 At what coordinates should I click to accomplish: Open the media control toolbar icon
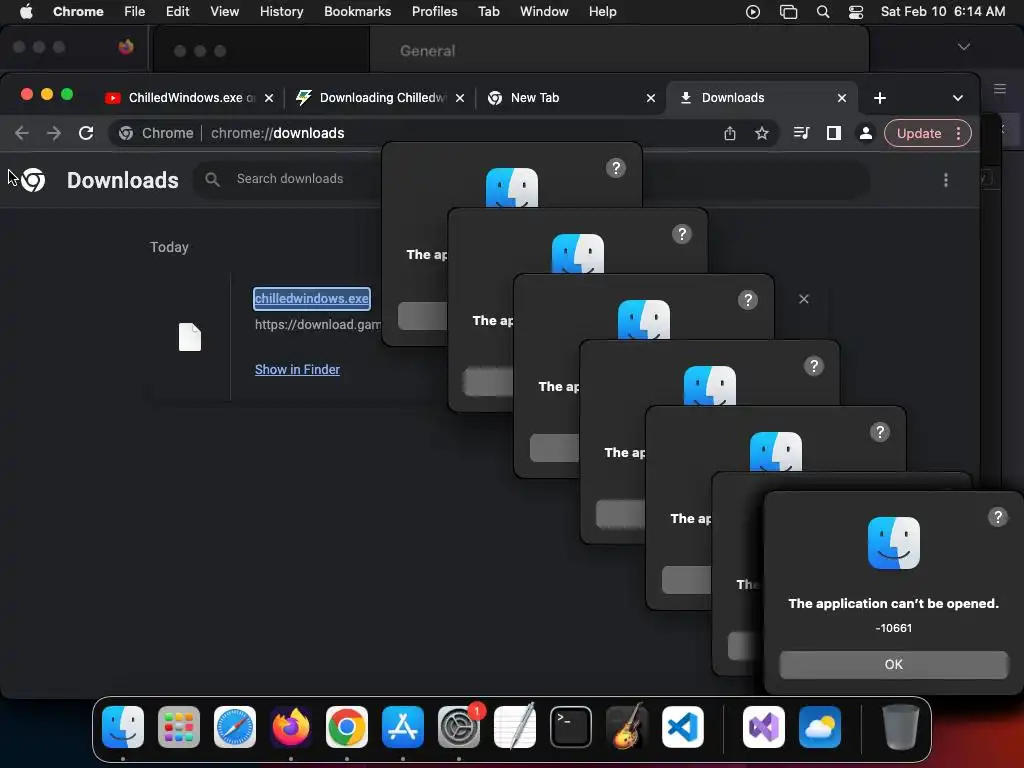pos(801,133)
